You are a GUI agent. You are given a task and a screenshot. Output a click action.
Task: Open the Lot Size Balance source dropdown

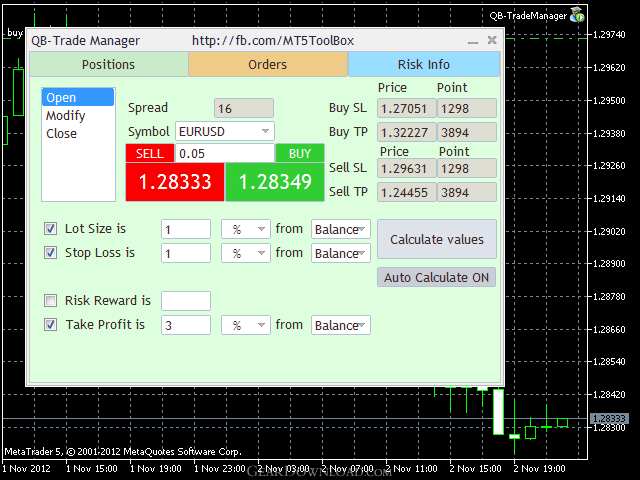(341, 229)
